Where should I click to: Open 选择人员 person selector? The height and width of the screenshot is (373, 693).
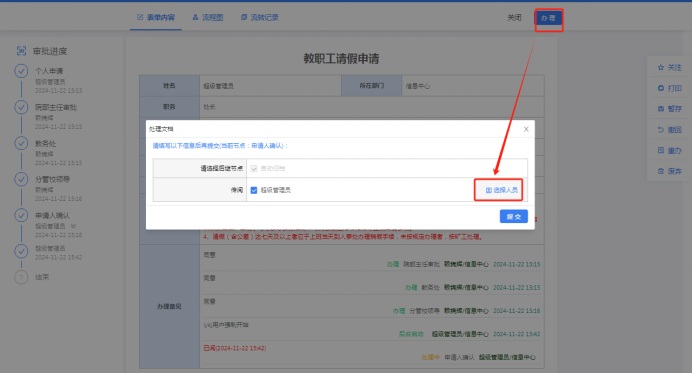[501, 190]
